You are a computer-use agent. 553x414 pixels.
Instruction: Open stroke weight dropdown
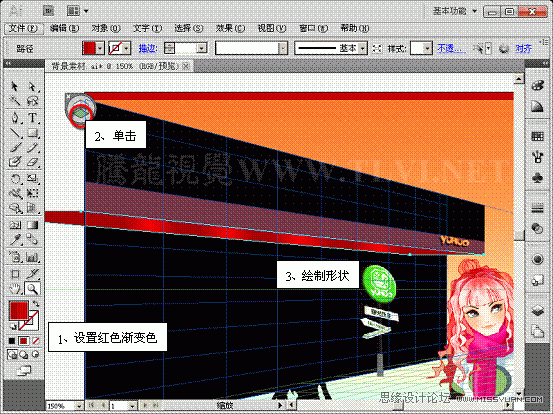click(x=201, y=48)
